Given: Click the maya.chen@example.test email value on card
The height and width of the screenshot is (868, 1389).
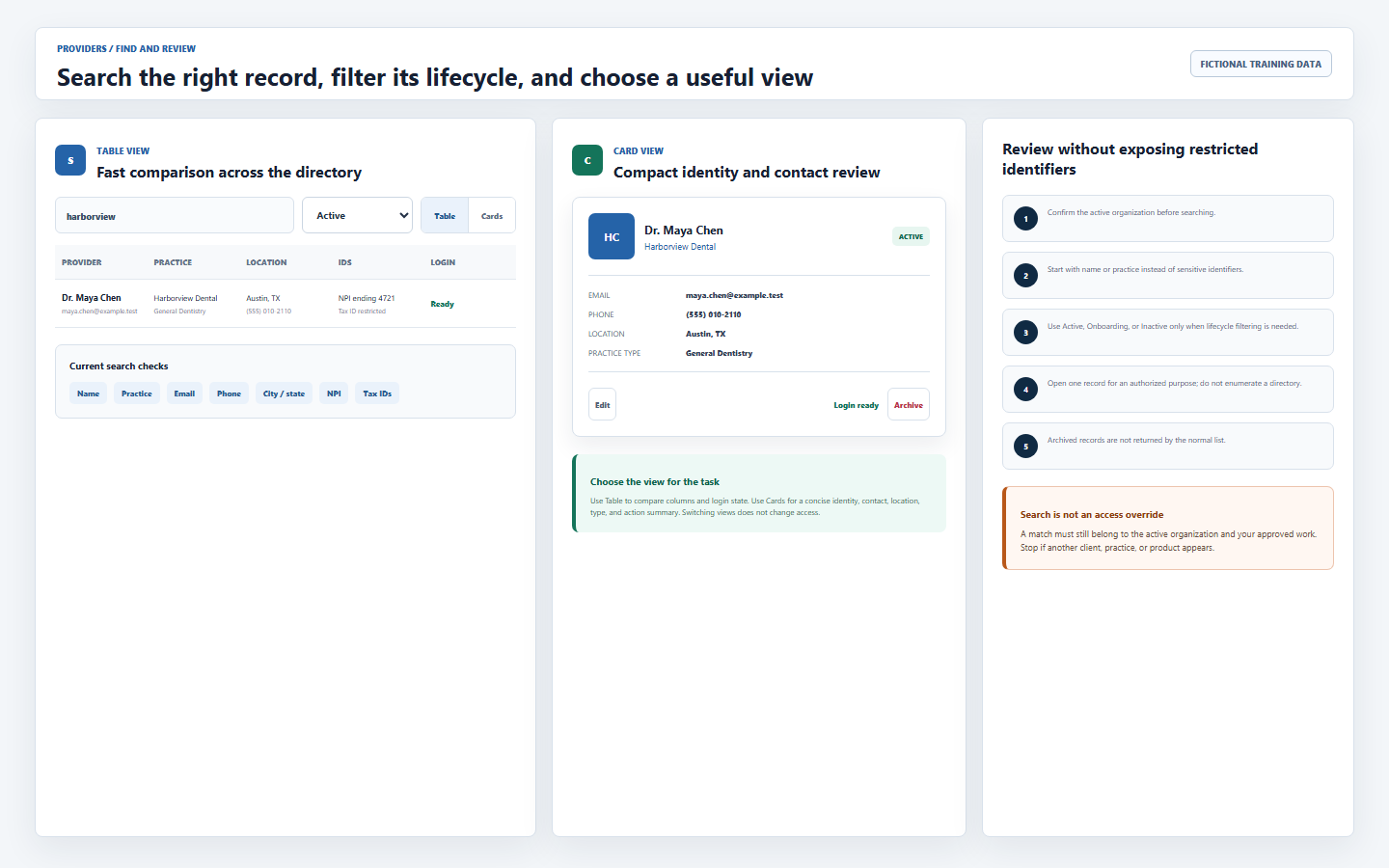Looking at the screenshot, I should [734, 295].
